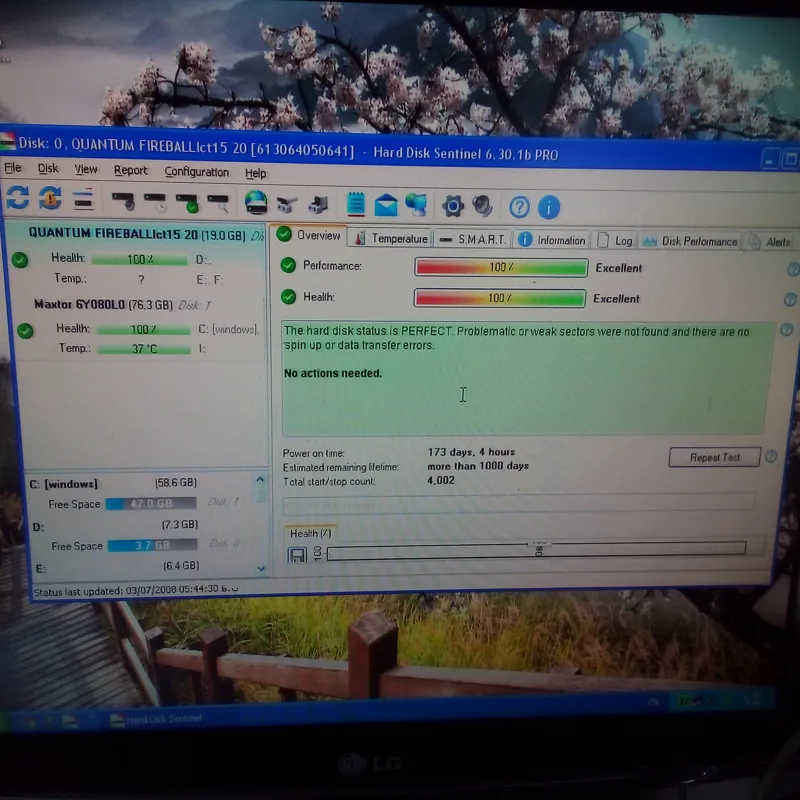Switch to the Disk Performance tab

690,241
